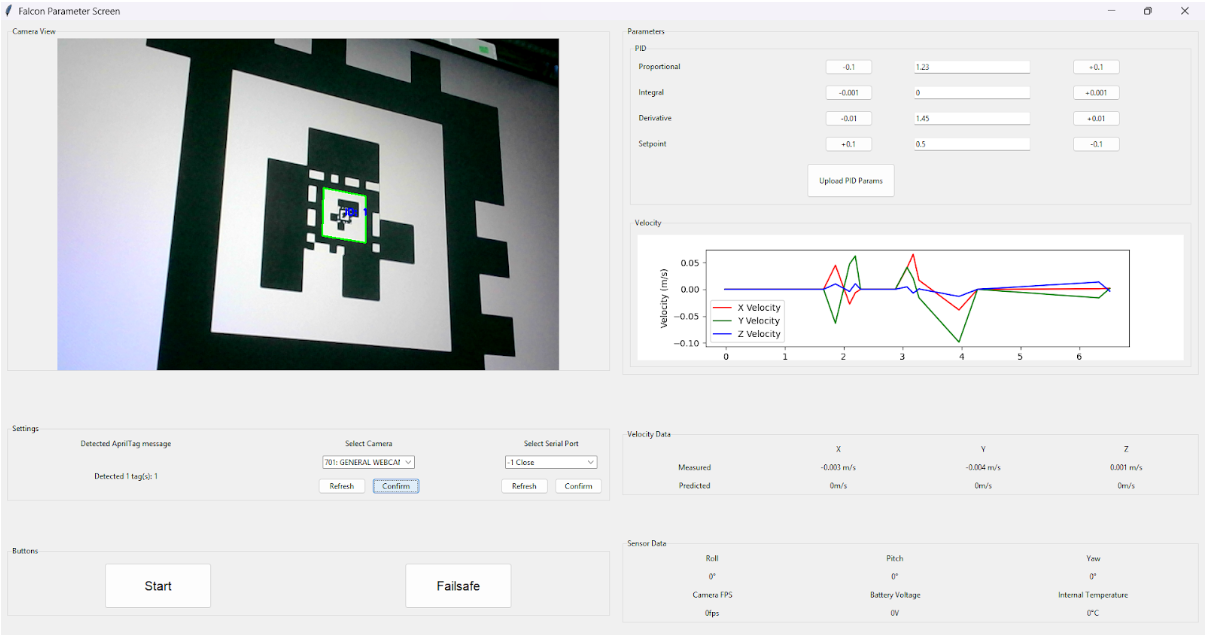The image size is (1207, 635).
Task: Confirm the selected camera
Action: pos(396,486)
